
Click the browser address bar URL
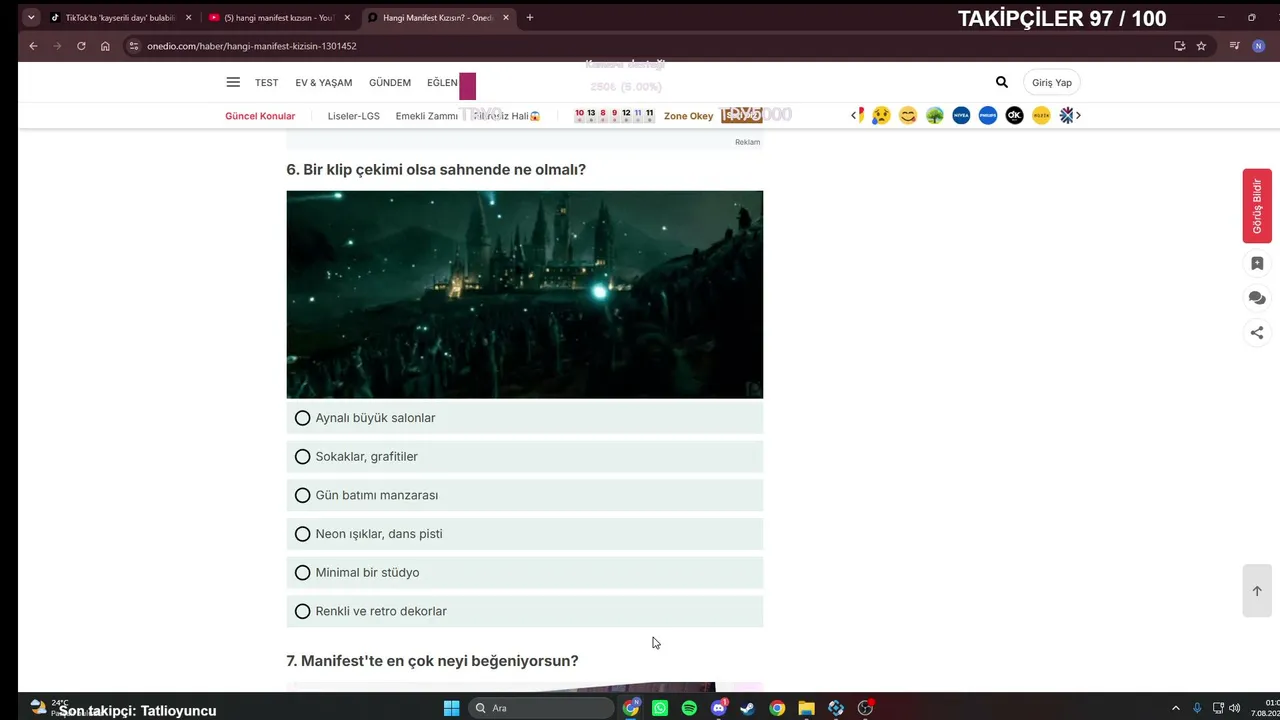[252, 46]
